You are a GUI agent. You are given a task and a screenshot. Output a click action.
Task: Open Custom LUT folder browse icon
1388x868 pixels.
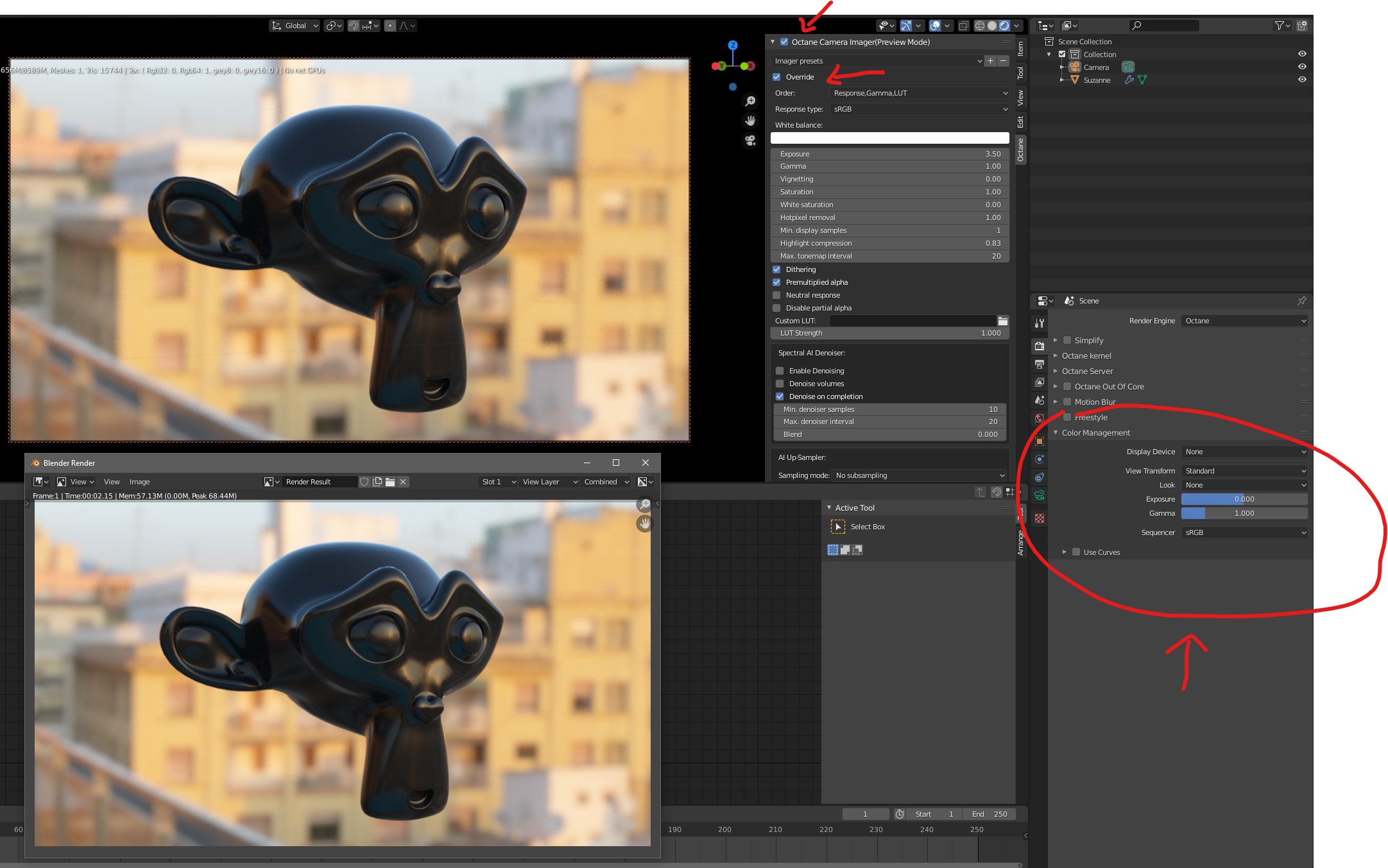pos(1002,321)
